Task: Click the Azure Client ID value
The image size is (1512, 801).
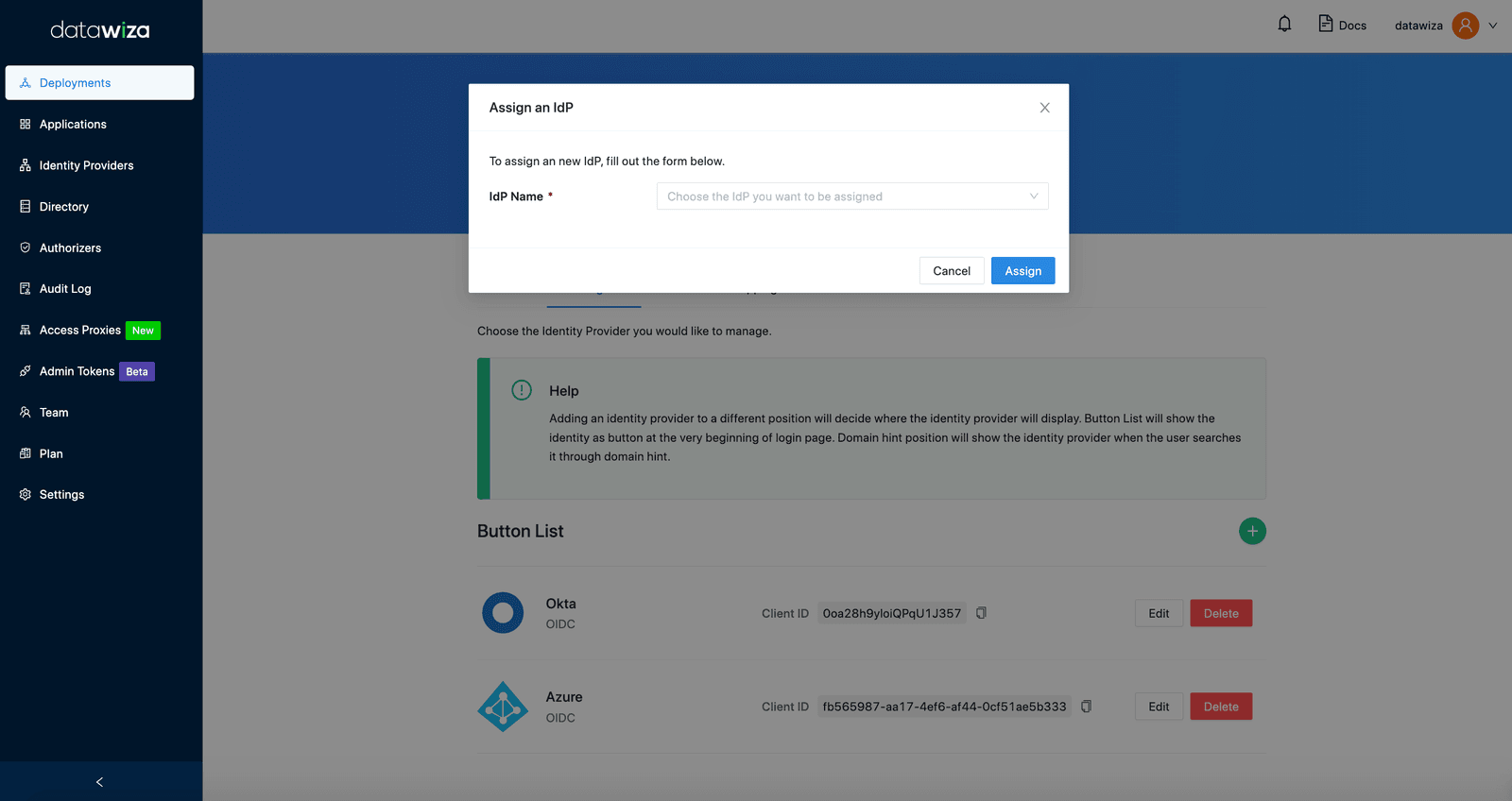Action: coord(944,707)
